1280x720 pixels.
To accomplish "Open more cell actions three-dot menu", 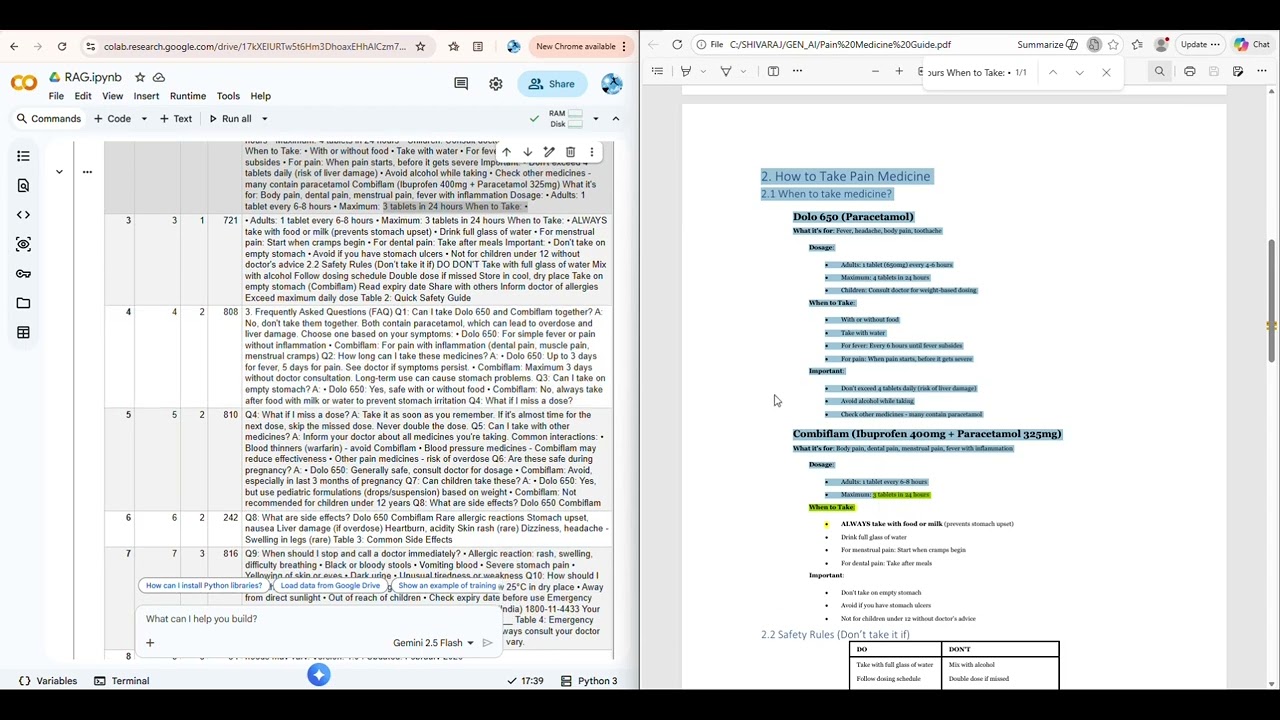I will click(x=592, y=152).
